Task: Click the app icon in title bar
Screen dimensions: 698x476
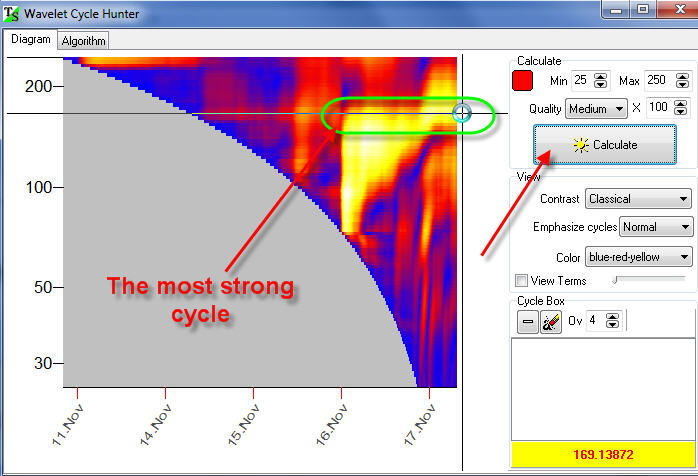Action: tap(12, 13)
